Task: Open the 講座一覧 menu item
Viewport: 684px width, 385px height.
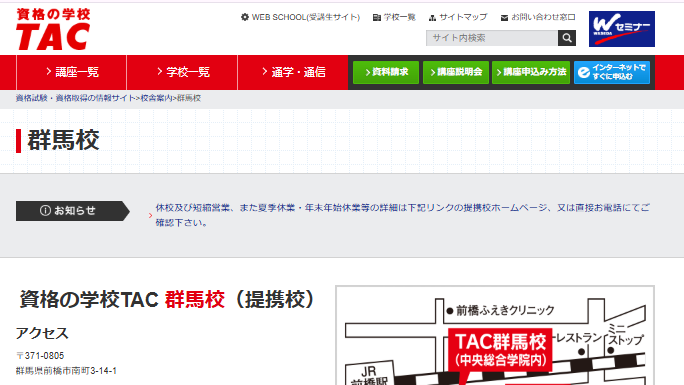Action: tap(72, 72)
